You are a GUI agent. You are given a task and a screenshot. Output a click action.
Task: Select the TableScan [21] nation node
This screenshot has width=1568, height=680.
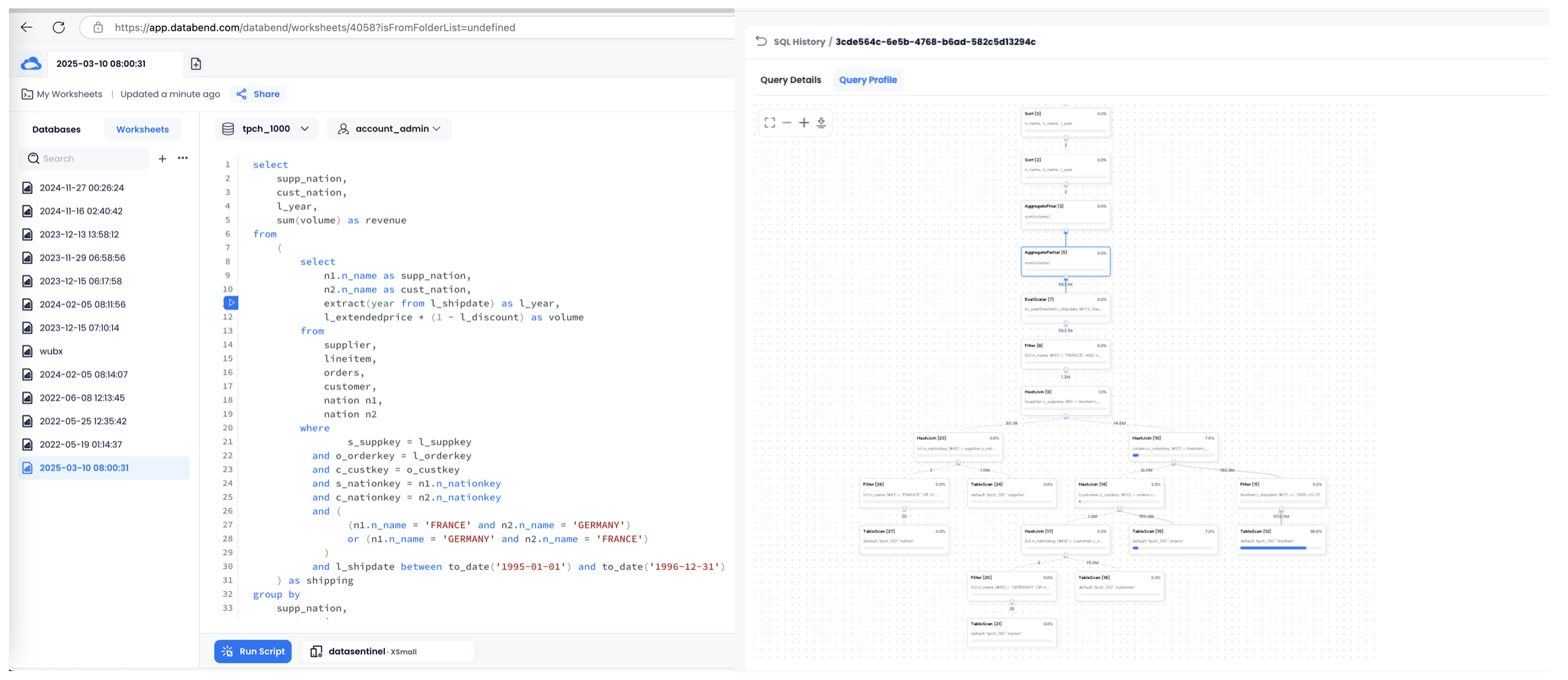tap(1011, 632)
